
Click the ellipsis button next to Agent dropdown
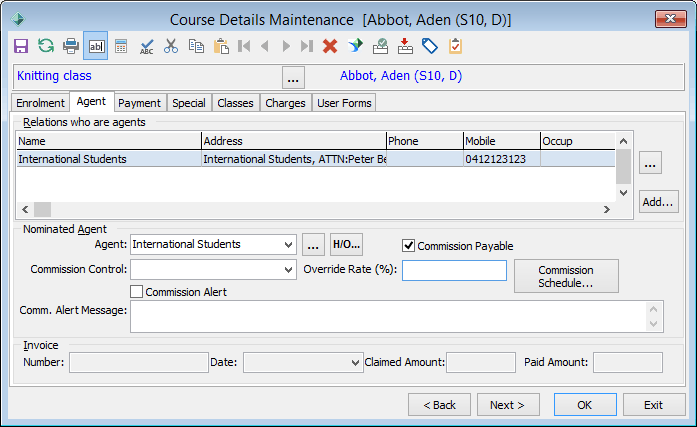pyautogui.click(x=313, y=244)
